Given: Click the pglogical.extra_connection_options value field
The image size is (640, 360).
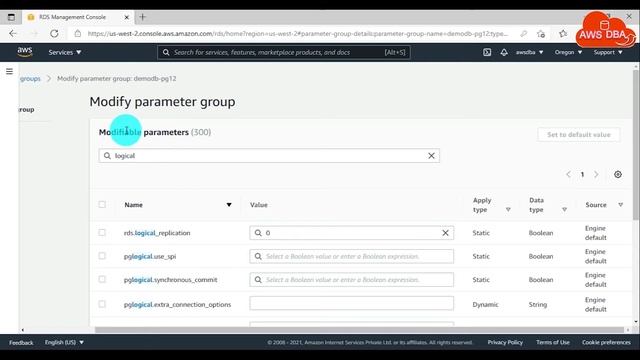Looking at the screenshot, I should 351,303.
